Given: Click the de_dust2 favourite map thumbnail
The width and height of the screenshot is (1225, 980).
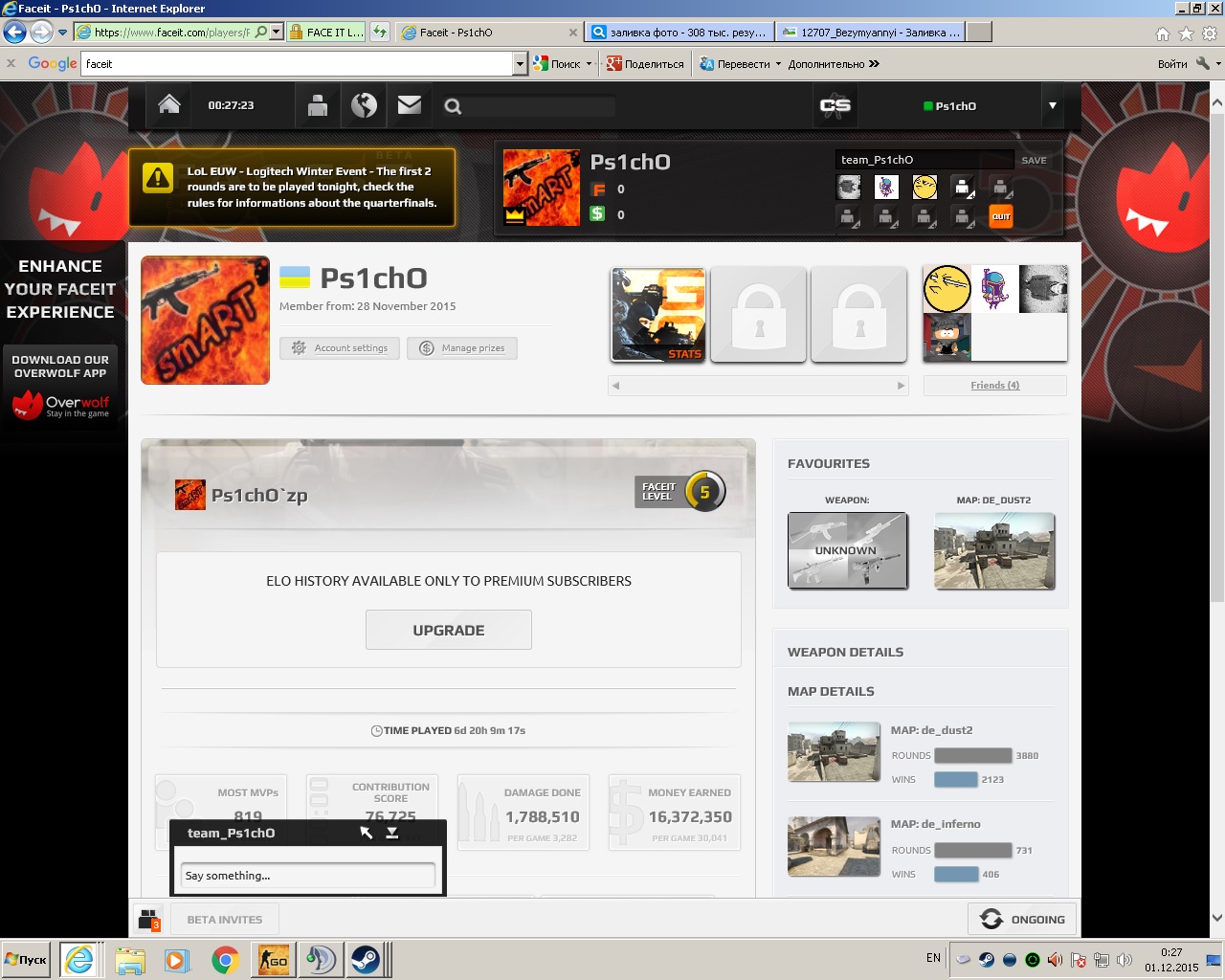Looking at the screenshot, I should coord(994,550).
